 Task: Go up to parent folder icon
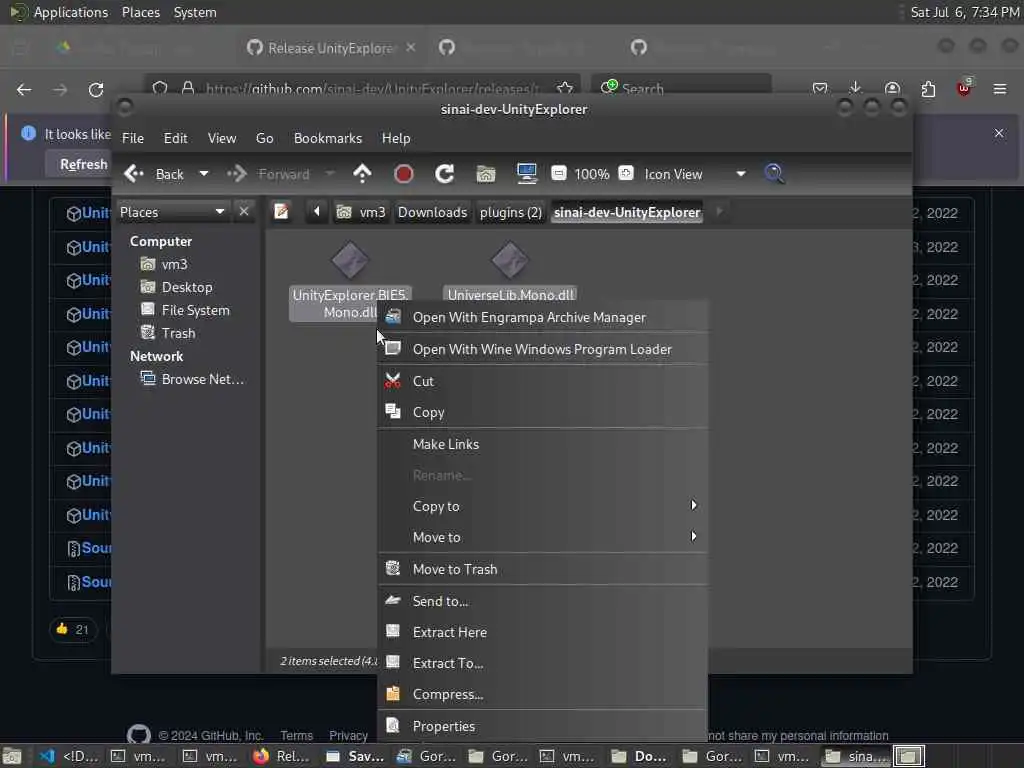coord(362,174)
